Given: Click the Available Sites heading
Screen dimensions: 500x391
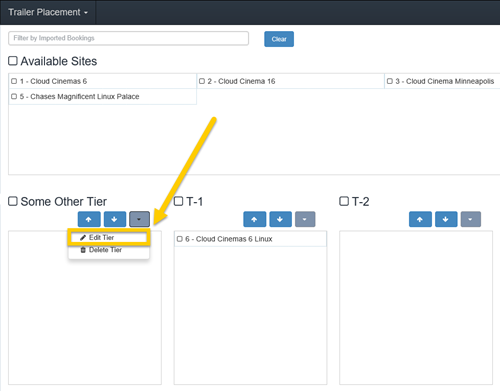Looking at the screenshot, I should [x=59, y=61].
